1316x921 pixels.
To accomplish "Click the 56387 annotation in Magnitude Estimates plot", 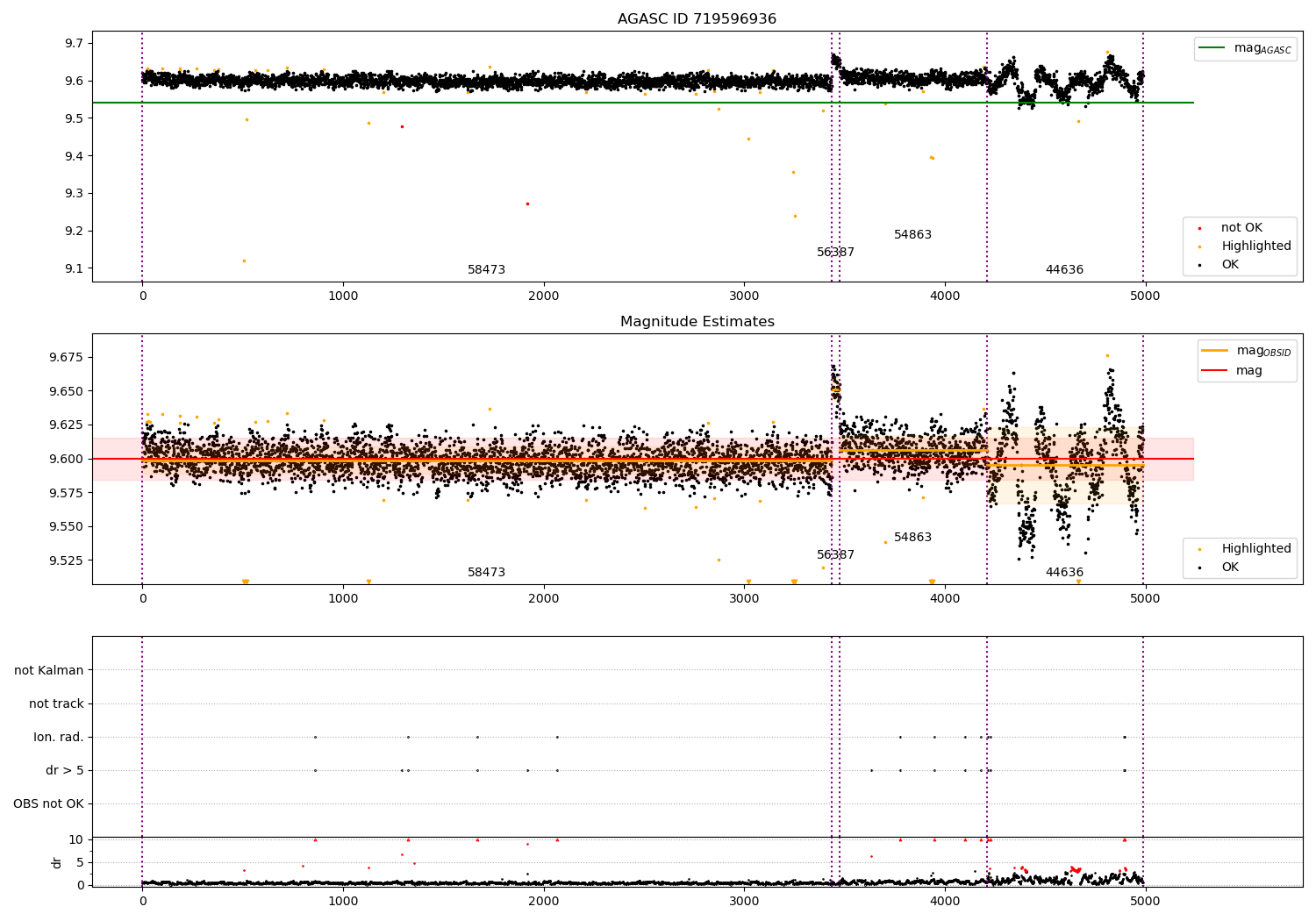I will point(835,555).
